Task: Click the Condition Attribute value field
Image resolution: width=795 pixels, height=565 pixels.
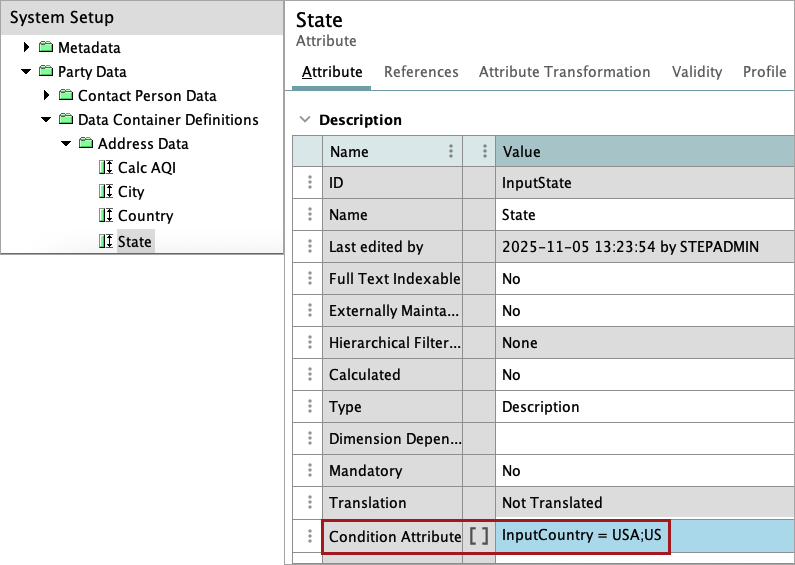Action: tap(583, 536)
